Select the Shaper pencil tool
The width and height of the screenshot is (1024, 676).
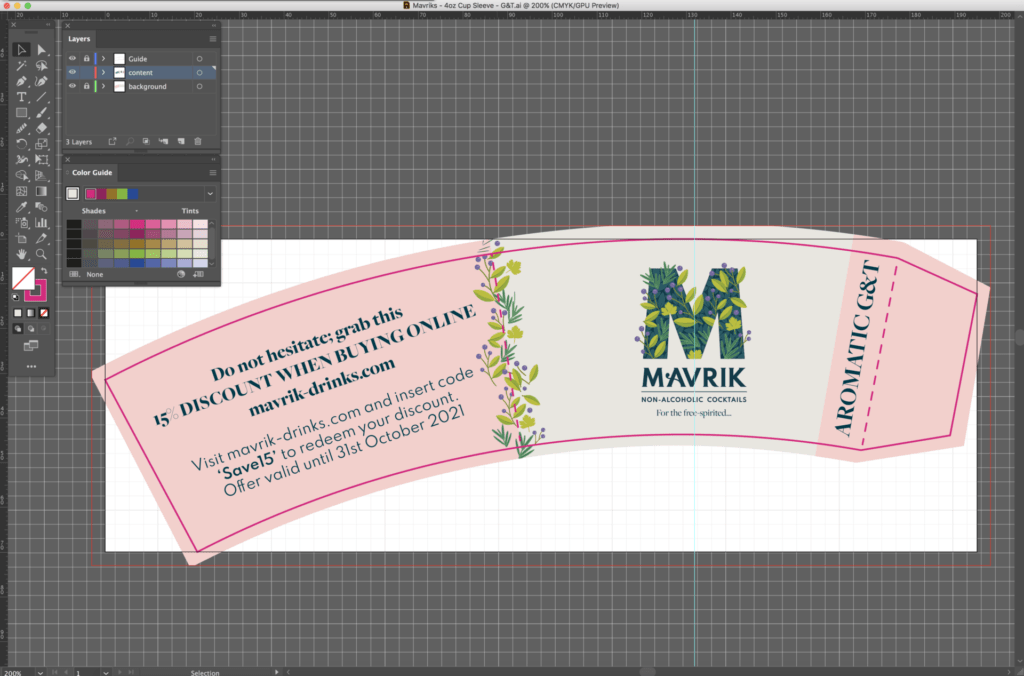click(21, 128)
